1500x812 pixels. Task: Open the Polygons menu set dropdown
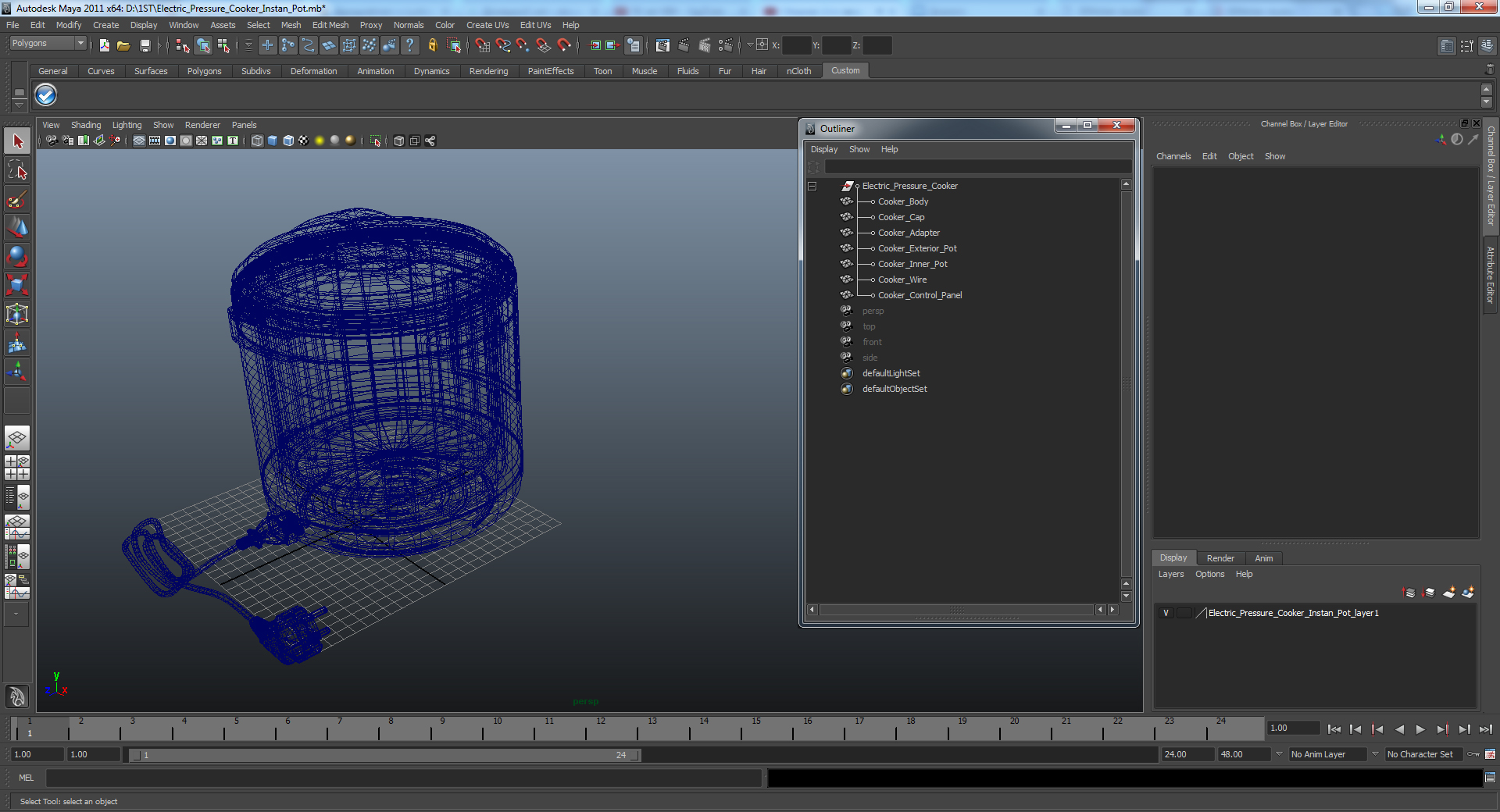tap(47, 44)
